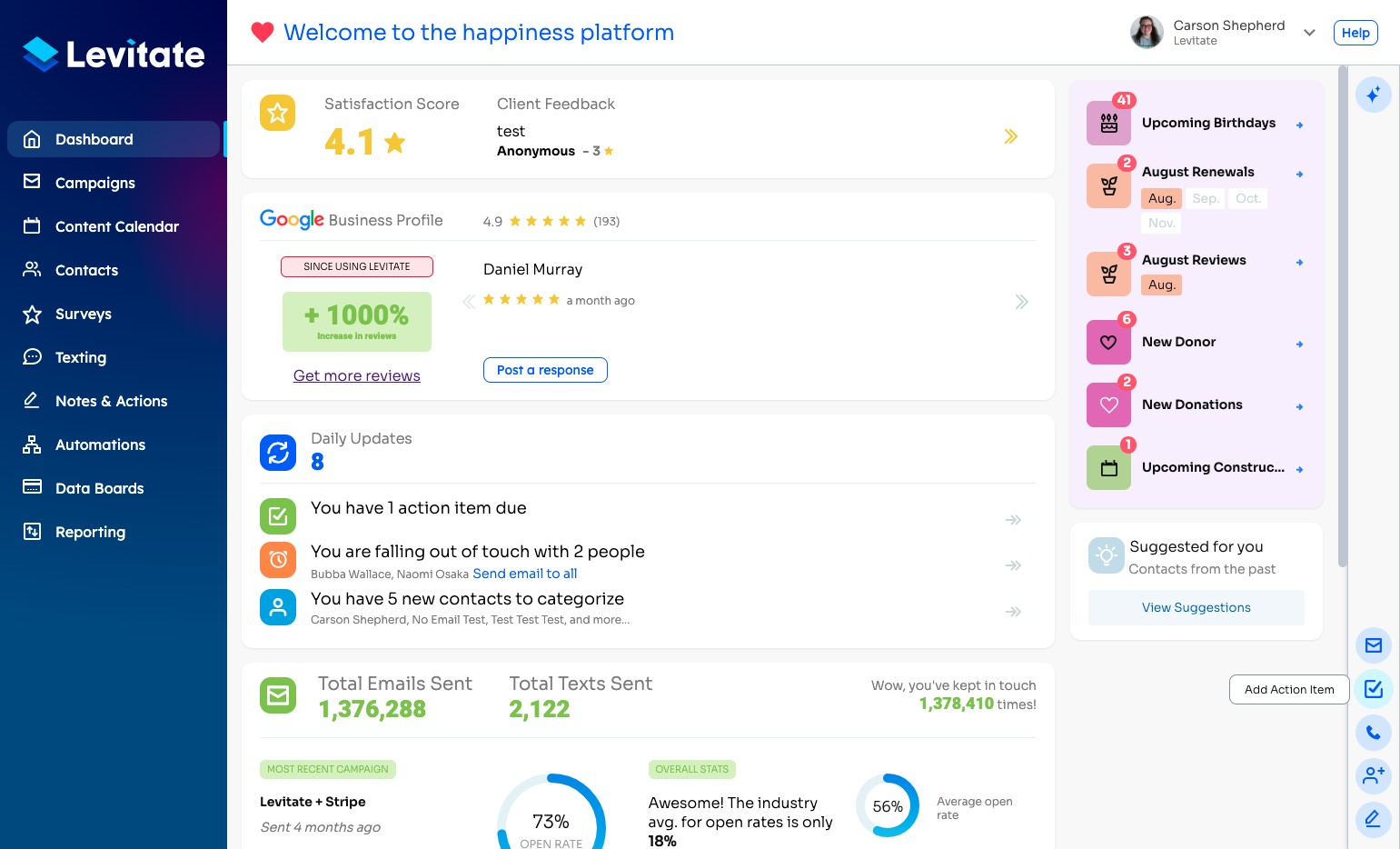Open Dashboard in the sidebar
The width and height of the screenshot is (1400, 849).
coord(114,139)
